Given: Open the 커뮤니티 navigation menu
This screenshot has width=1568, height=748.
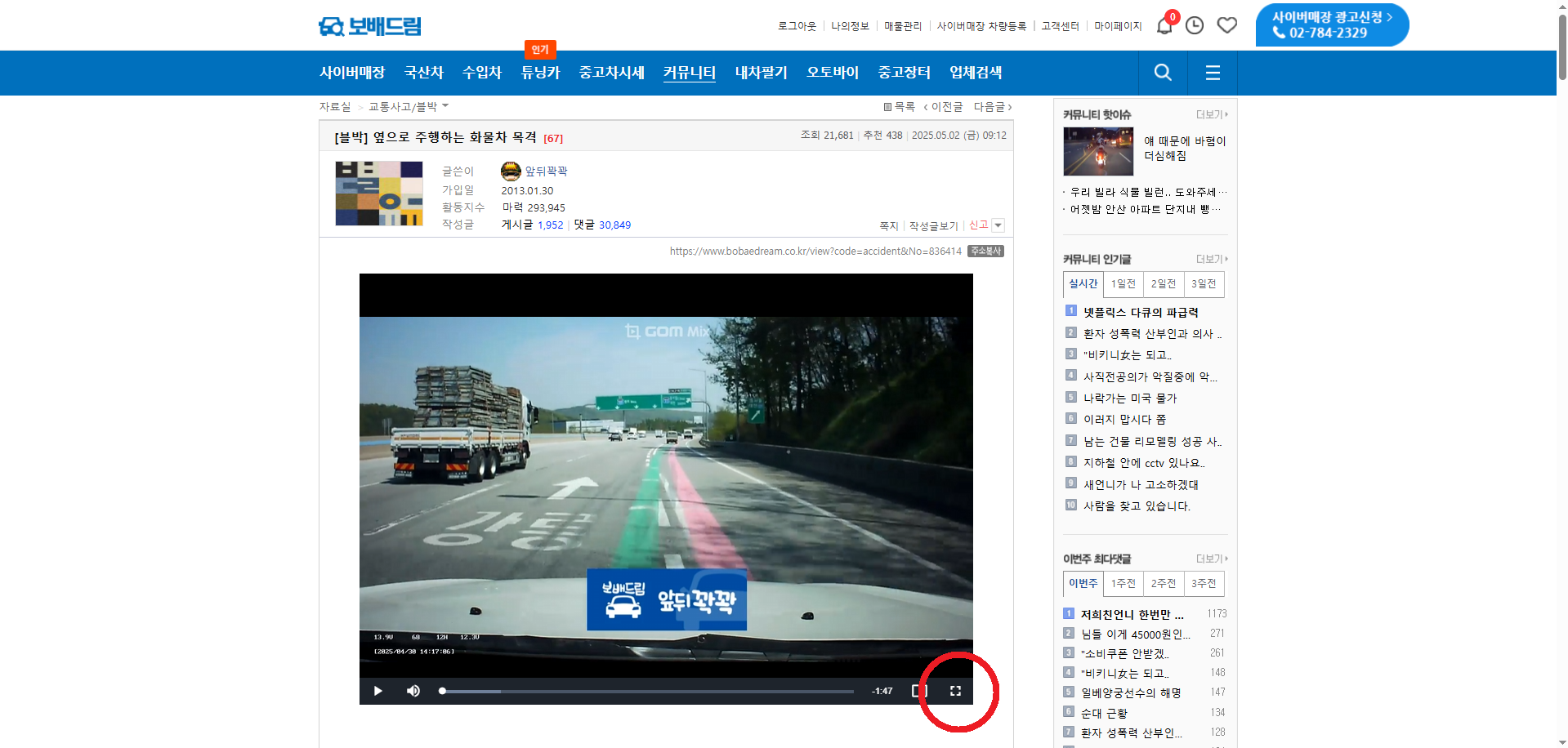Looking at the screenshot, I should 689,73.
